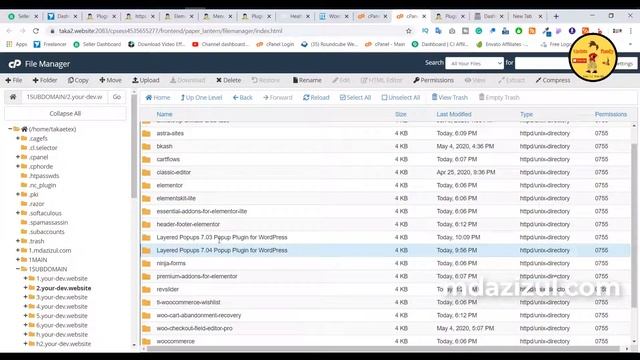Collapse the /home/takaetex root node
The height and width of the screenshot is (360, 640).
(x=10, y=129)
